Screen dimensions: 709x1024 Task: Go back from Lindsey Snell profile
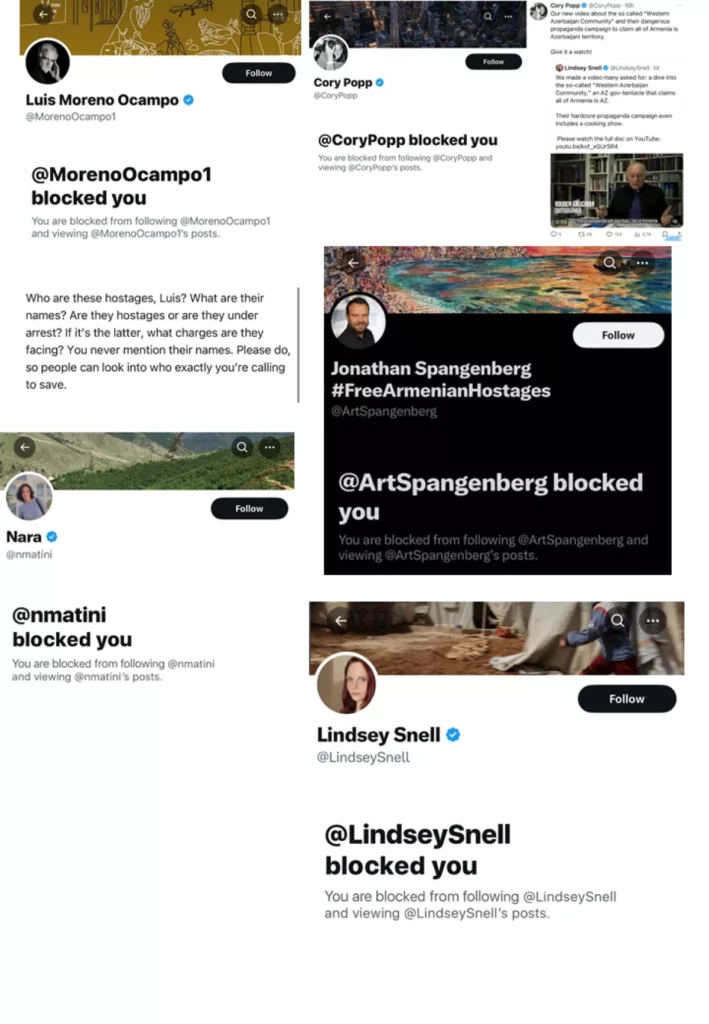tap(341, 620)
